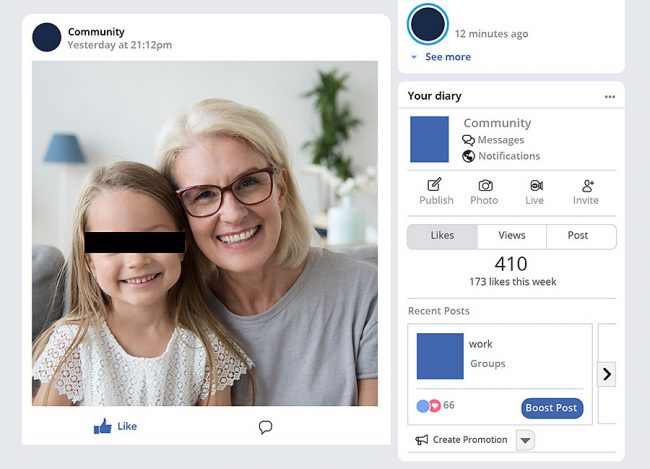The height and width of the screenshot is (469, 650).
Task: Click the thumbs-up Like icon under the post
Action: click(103, 426)
